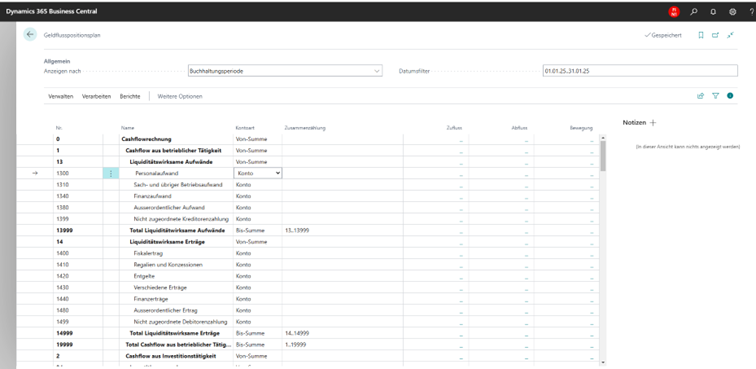Go back using the arrow button

click(30, 34)
